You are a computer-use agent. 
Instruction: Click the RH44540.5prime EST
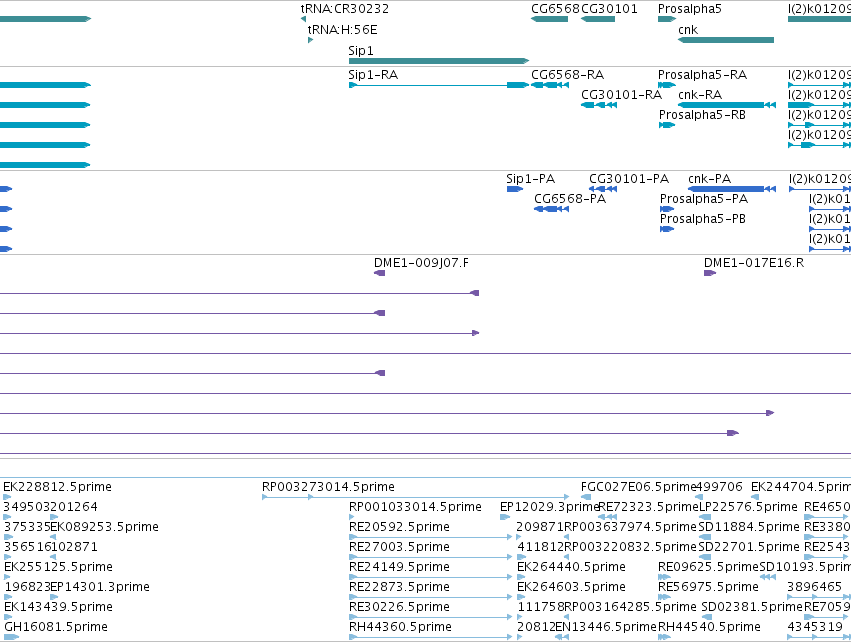665,637
